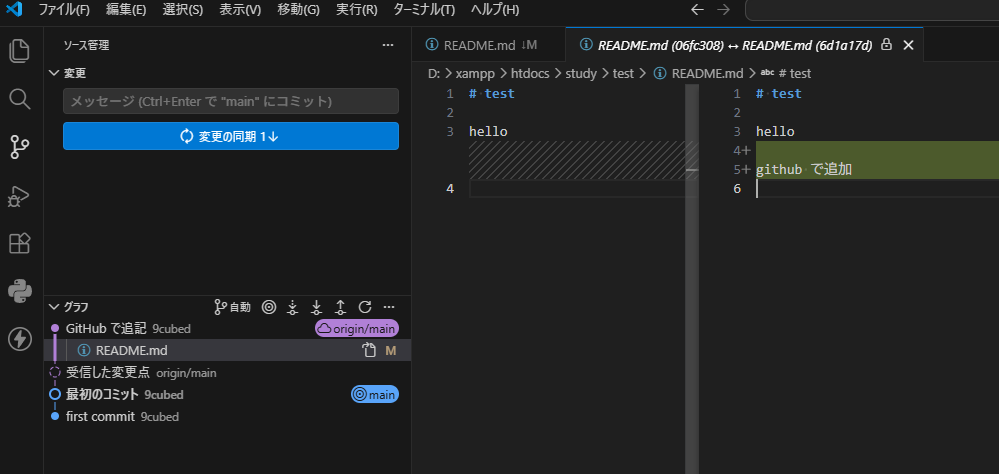Image resolution: width=999 pixels, height=474 pixels.
Task: Toggle the go-to-current-history-item target icon
Action: (268, 307)
